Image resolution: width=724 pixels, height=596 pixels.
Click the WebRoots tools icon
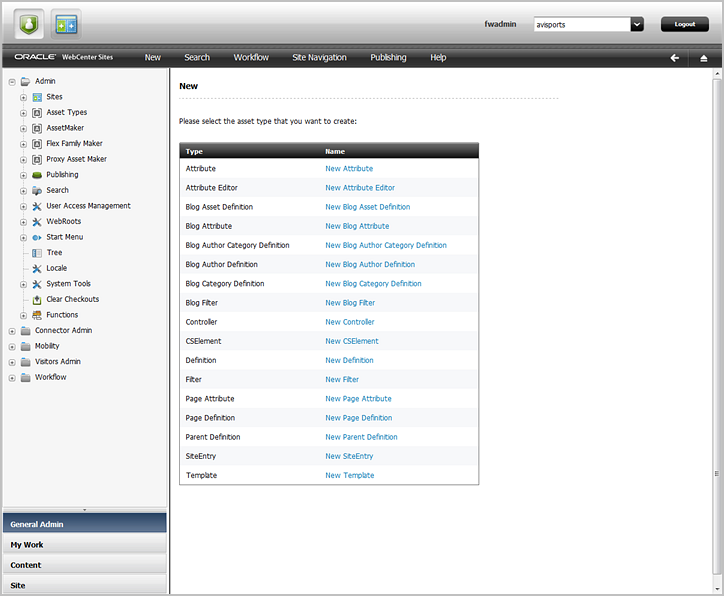pyautogui.click(x=37, y=222)
